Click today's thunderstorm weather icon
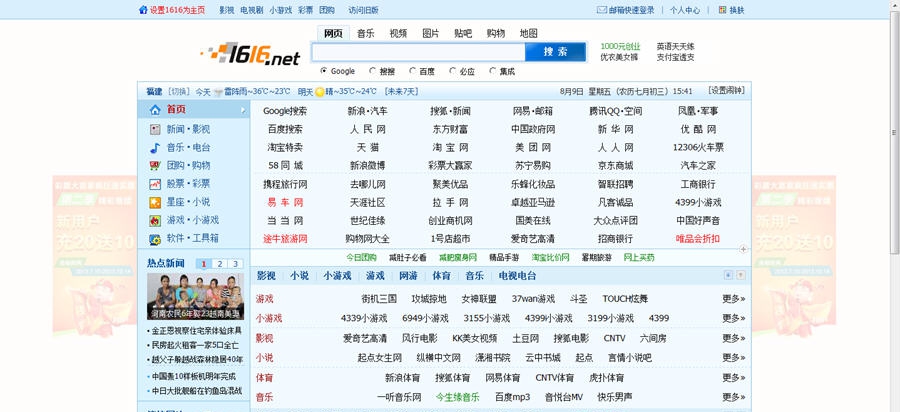The height and width of the screenshot is (412, 900). tap(218, 92)
